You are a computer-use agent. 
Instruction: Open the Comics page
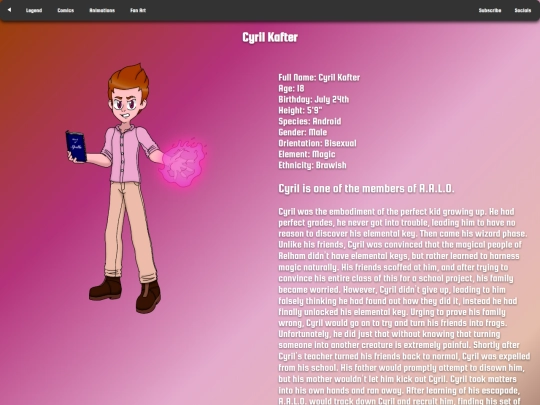(x=65, y=10)
